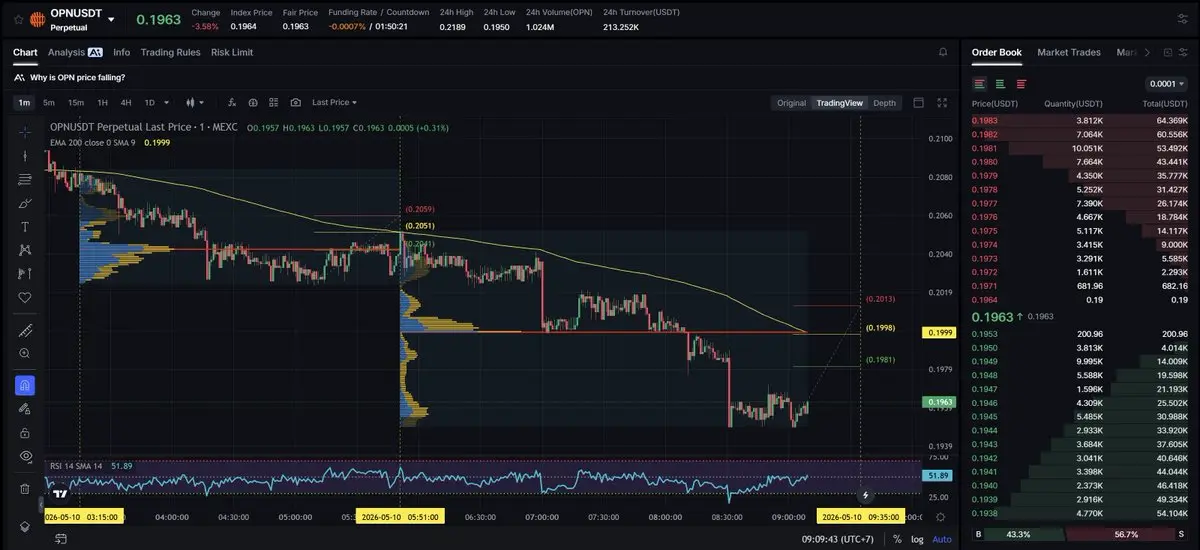Image resolution: width=1200 pixels, height=550 pixels.
Task: Open the candlestick chart type dropdown
Action: (x=195, y=102)
